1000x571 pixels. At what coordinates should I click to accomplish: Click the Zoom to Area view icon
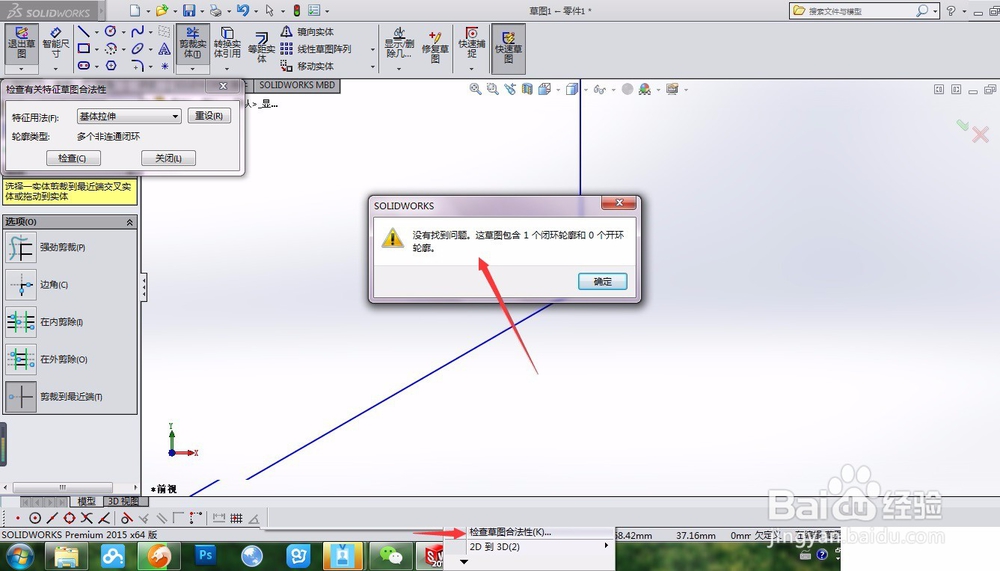tap(492, 89)
